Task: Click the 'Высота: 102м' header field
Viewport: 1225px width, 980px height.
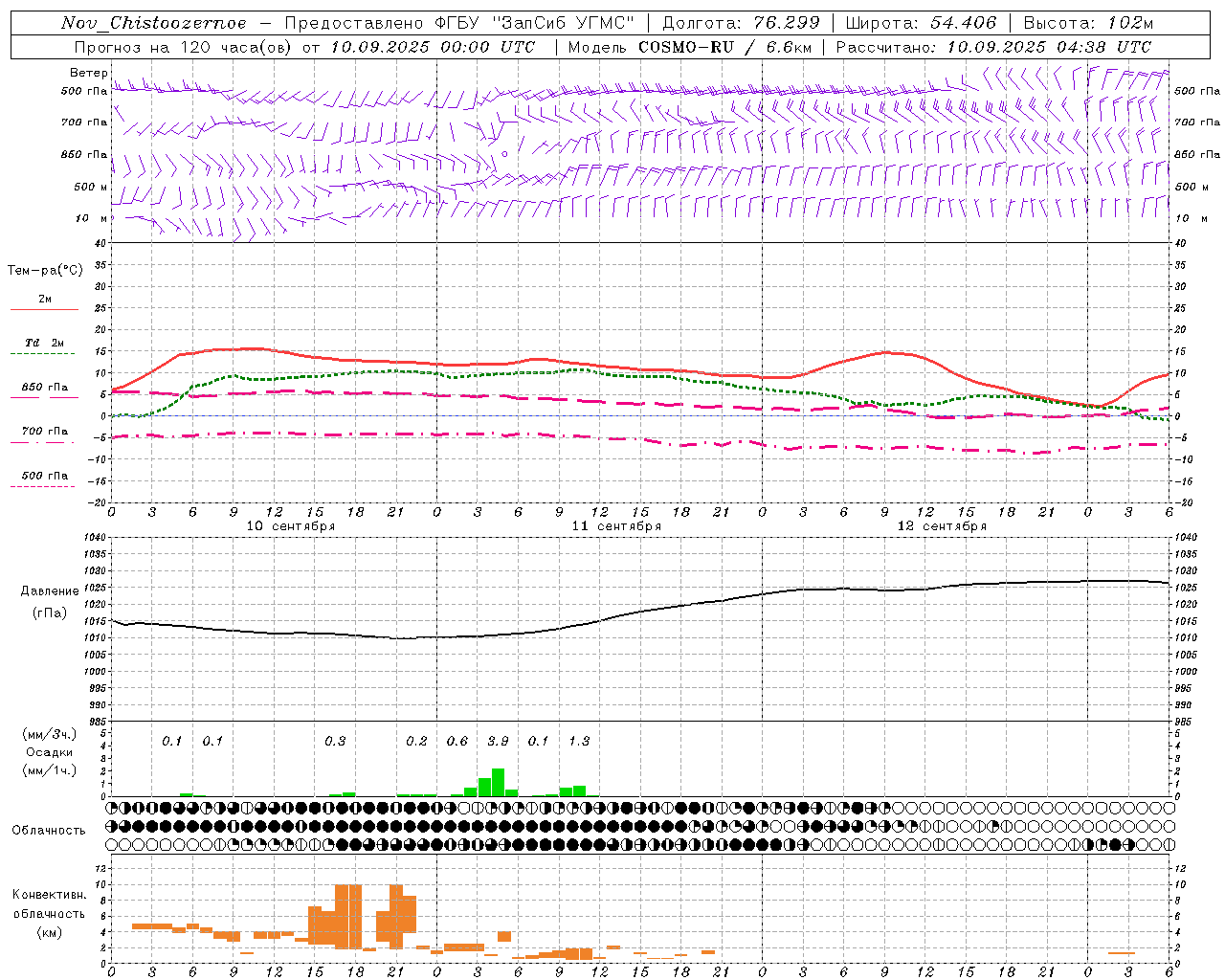Action: click(1089, 23)
